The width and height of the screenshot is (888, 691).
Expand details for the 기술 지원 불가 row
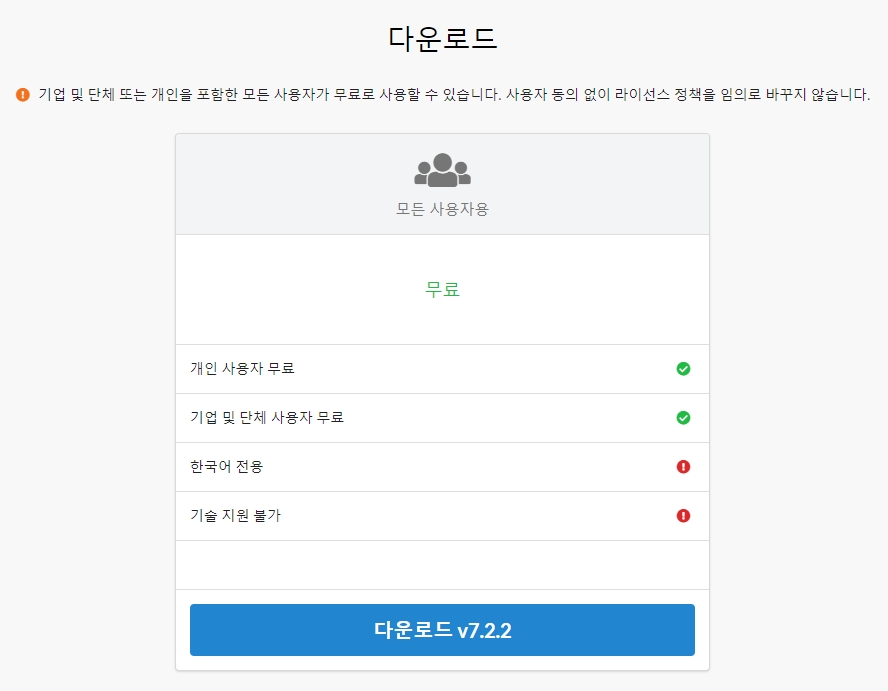point(443,516)
